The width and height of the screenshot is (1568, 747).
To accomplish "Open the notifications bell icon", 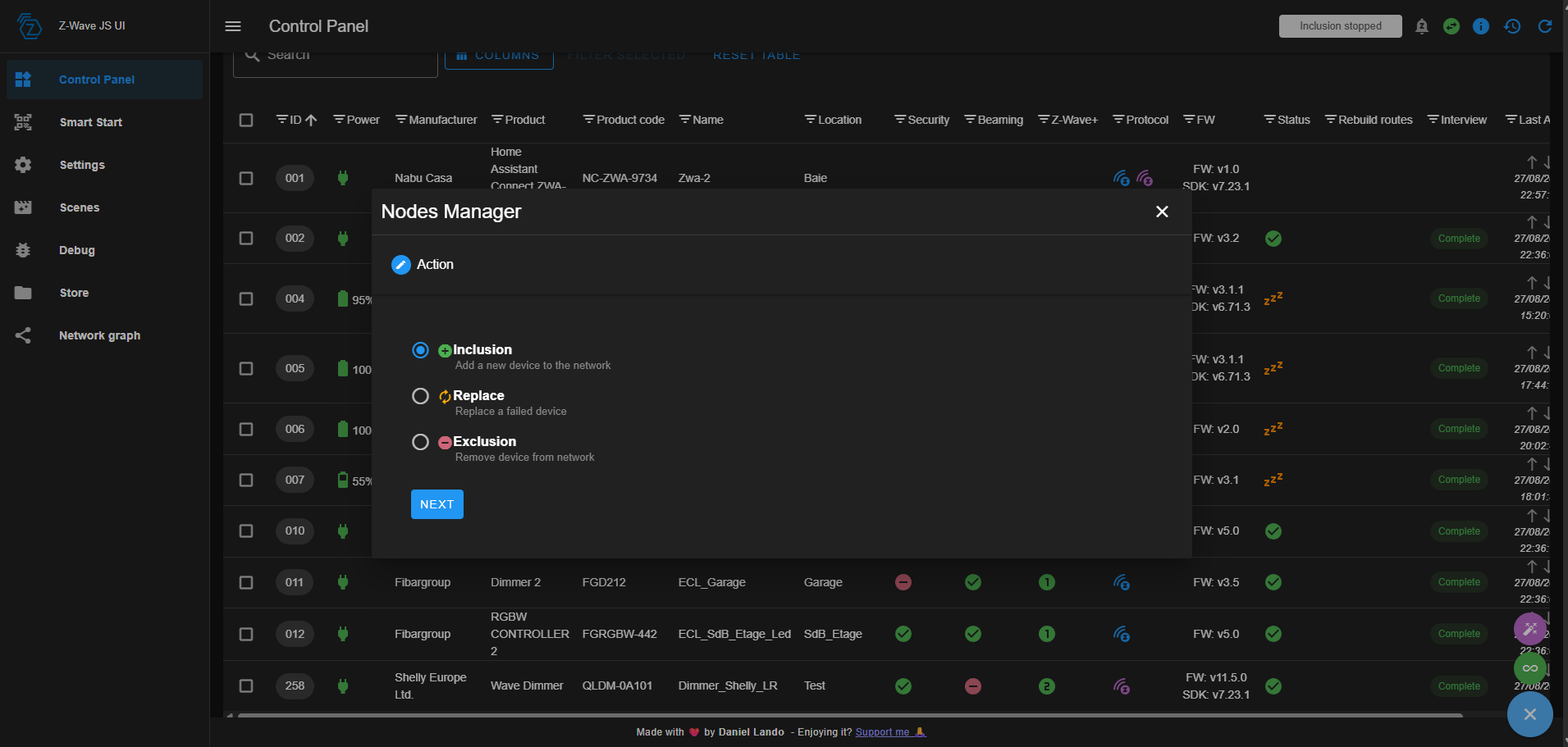I will (x=1422, y=26).
